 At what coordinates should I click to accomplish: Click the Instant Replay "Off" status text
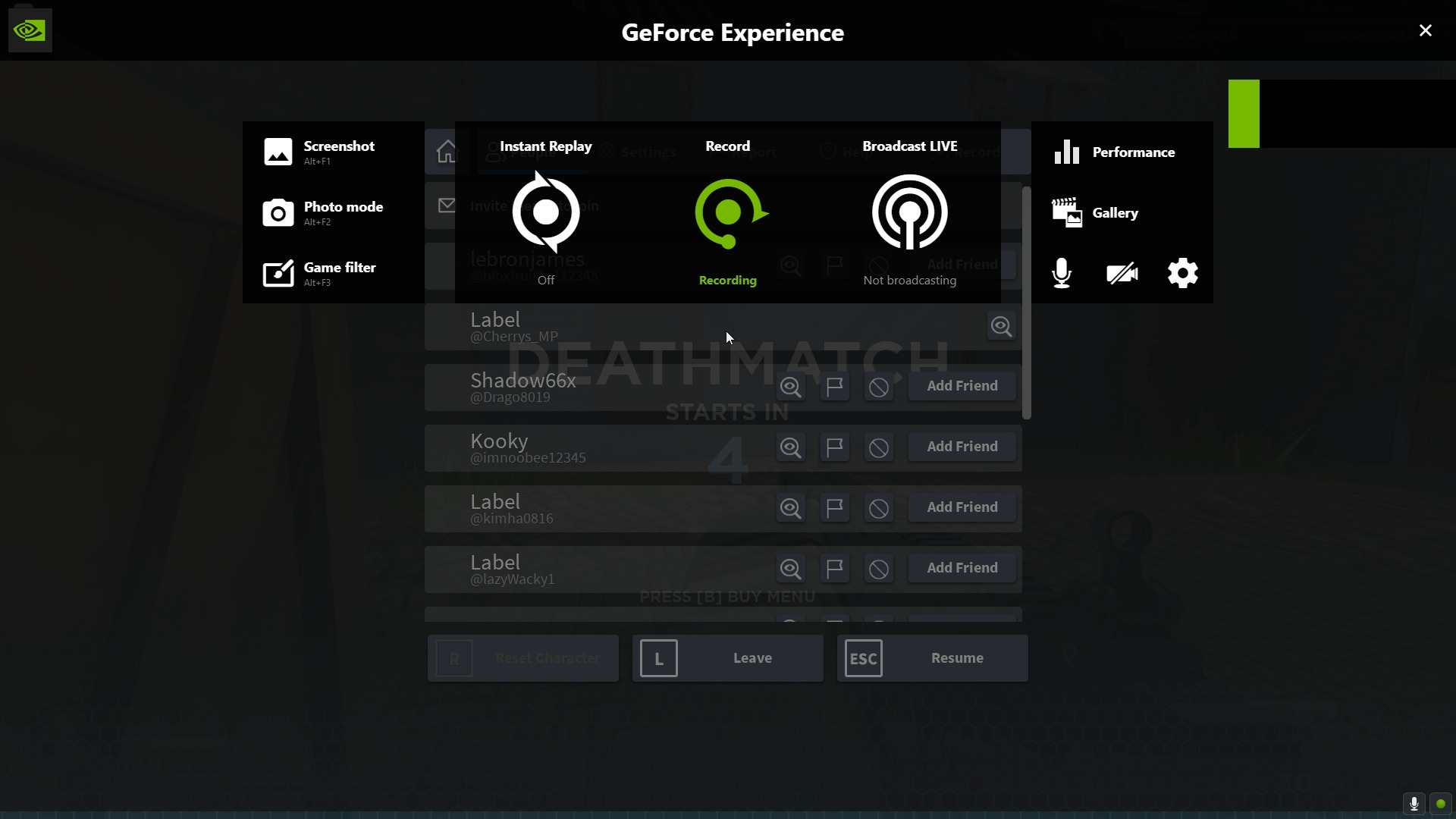point(546,281)
